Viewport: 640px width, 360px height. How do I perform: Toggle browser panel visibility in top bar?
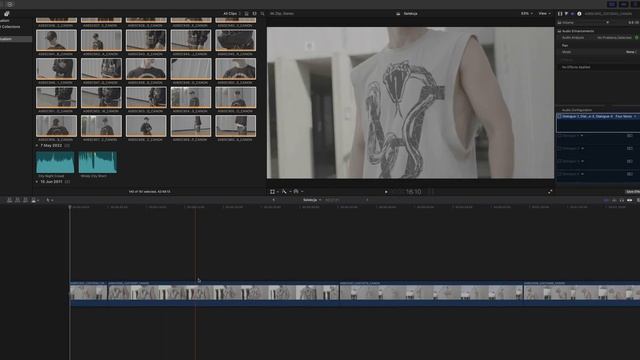click(611, 4)
